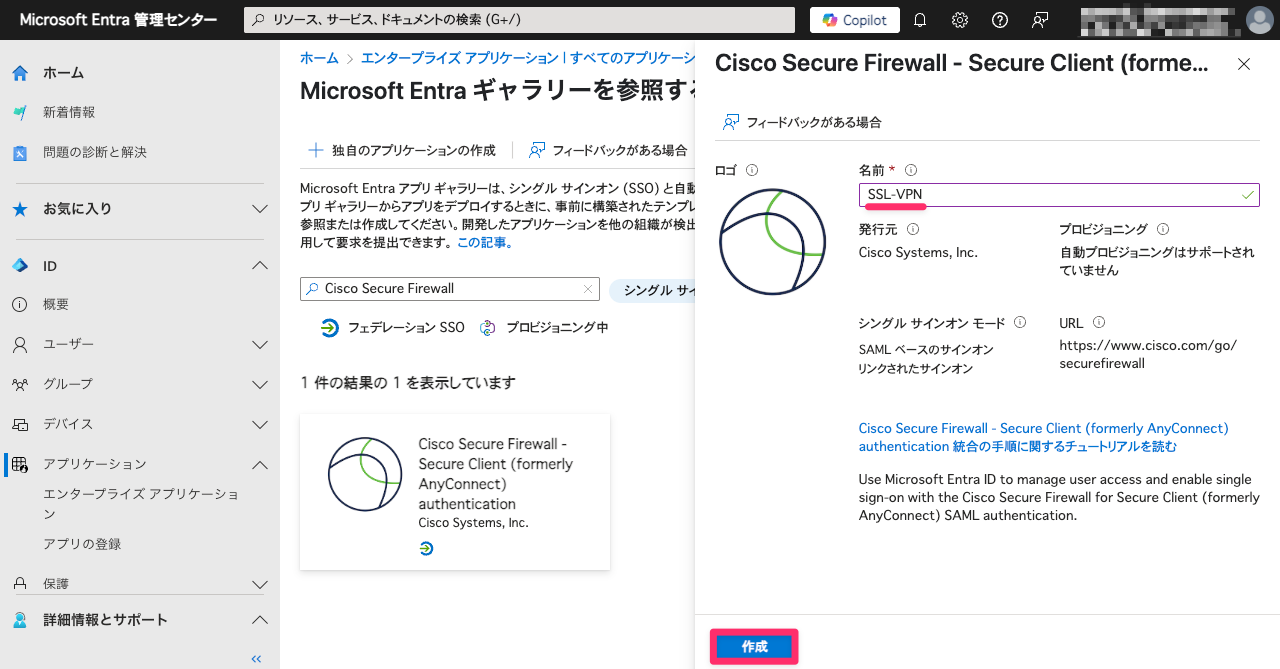Open アプリの登録 in sidebar

point(82,544)
